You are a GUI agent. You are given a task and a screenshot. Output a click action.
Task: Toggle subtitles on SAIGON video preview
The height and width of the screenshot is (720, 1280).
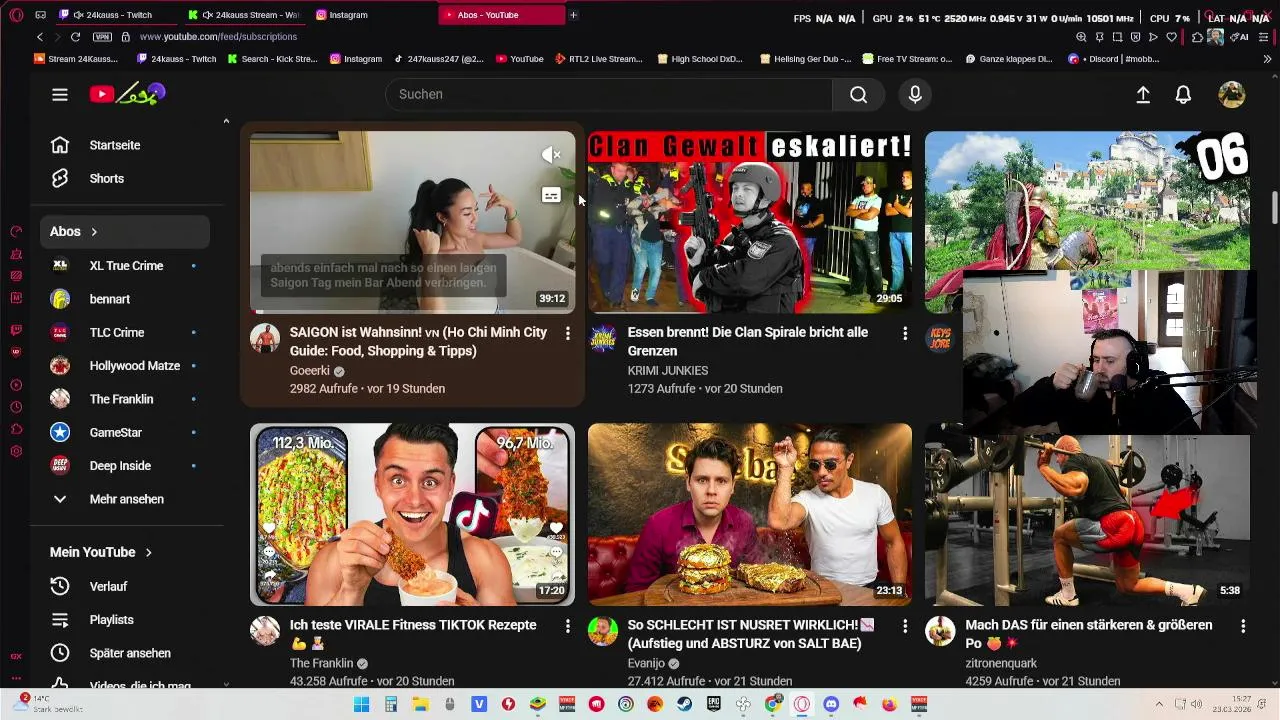pyautogui.click(x=551, y=196)
